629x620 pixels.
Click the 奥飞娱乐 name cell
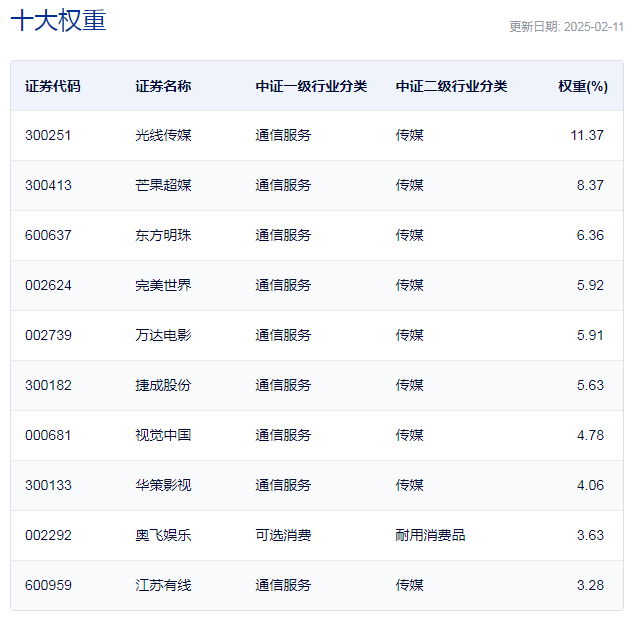point(163,535)
